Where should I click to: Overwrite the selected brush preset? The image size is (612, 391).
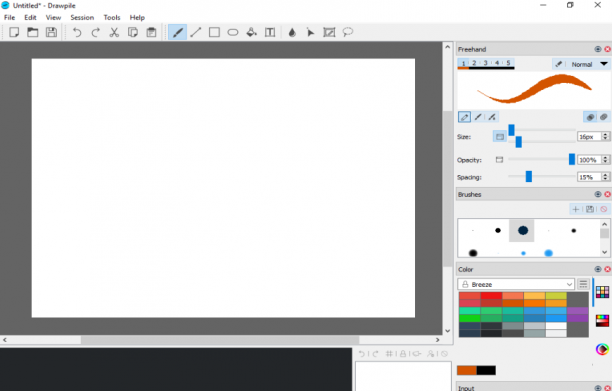point(590,209)
